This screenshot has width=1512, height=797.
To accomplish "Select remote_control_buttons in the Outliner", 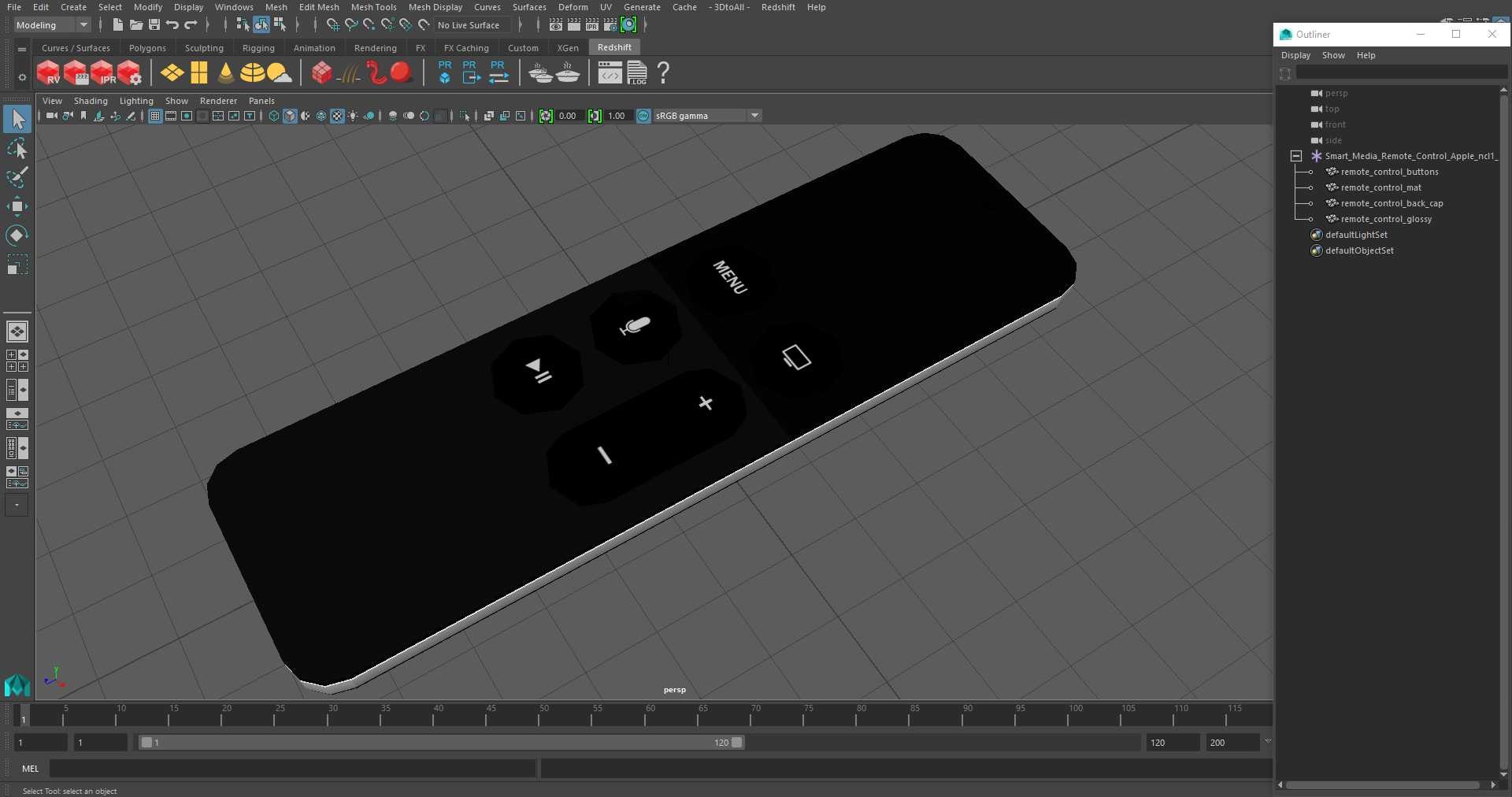I will click(1389, 172).
